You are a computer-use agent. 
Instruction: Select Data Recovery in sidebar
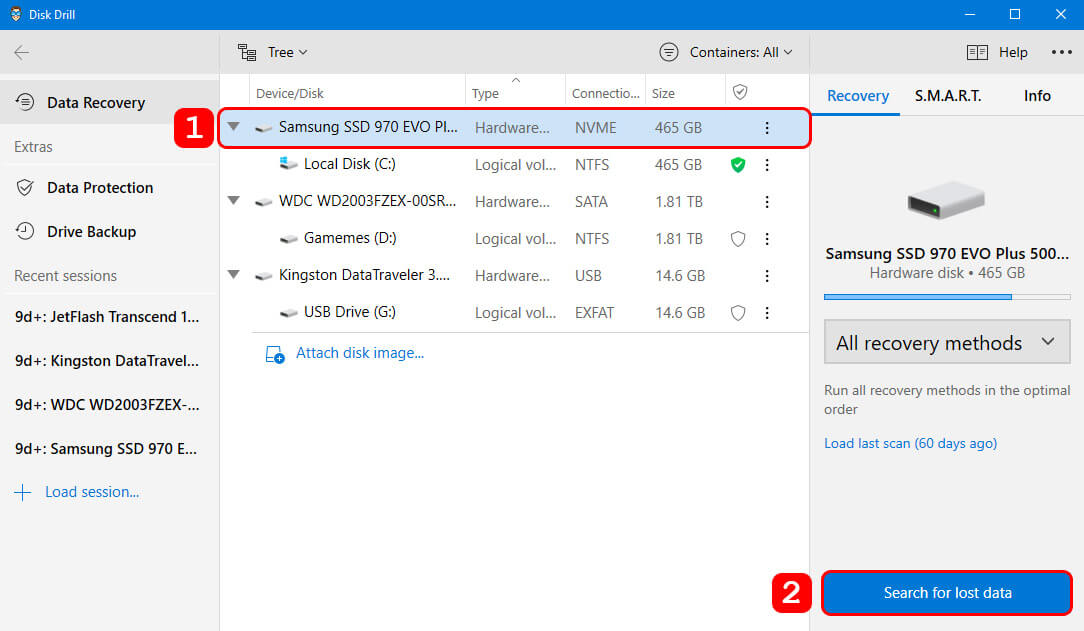(x=109, y=102)
